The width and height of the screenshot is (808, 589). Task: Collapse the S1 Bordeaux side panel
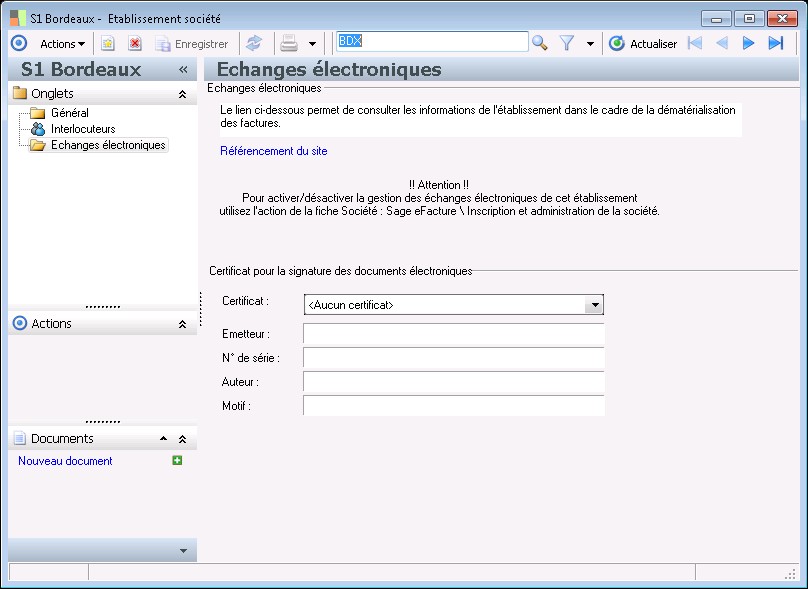point(183,70)
